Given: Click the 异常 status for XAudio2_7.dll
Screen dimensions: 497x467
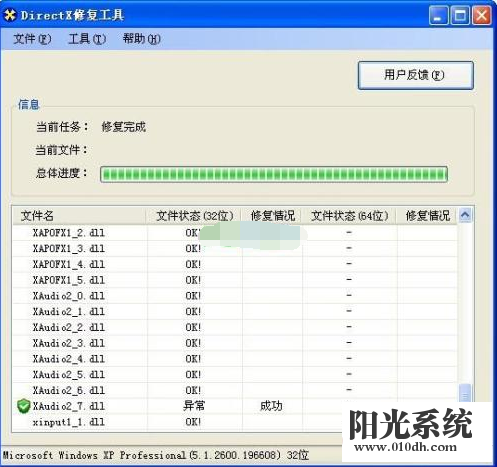Looking at the screenshot, I should click(x=194, y=406).
